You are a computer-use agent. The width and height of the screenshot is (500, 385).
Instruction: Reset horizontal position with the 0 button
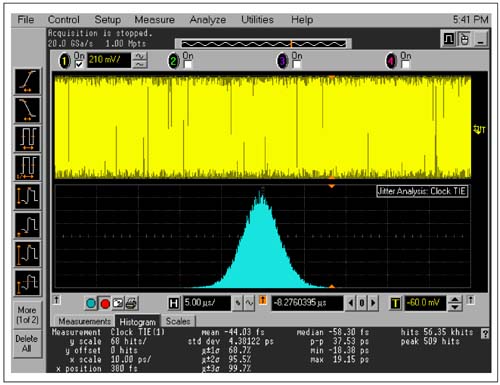pyautogui.click(x=362, y=303)
